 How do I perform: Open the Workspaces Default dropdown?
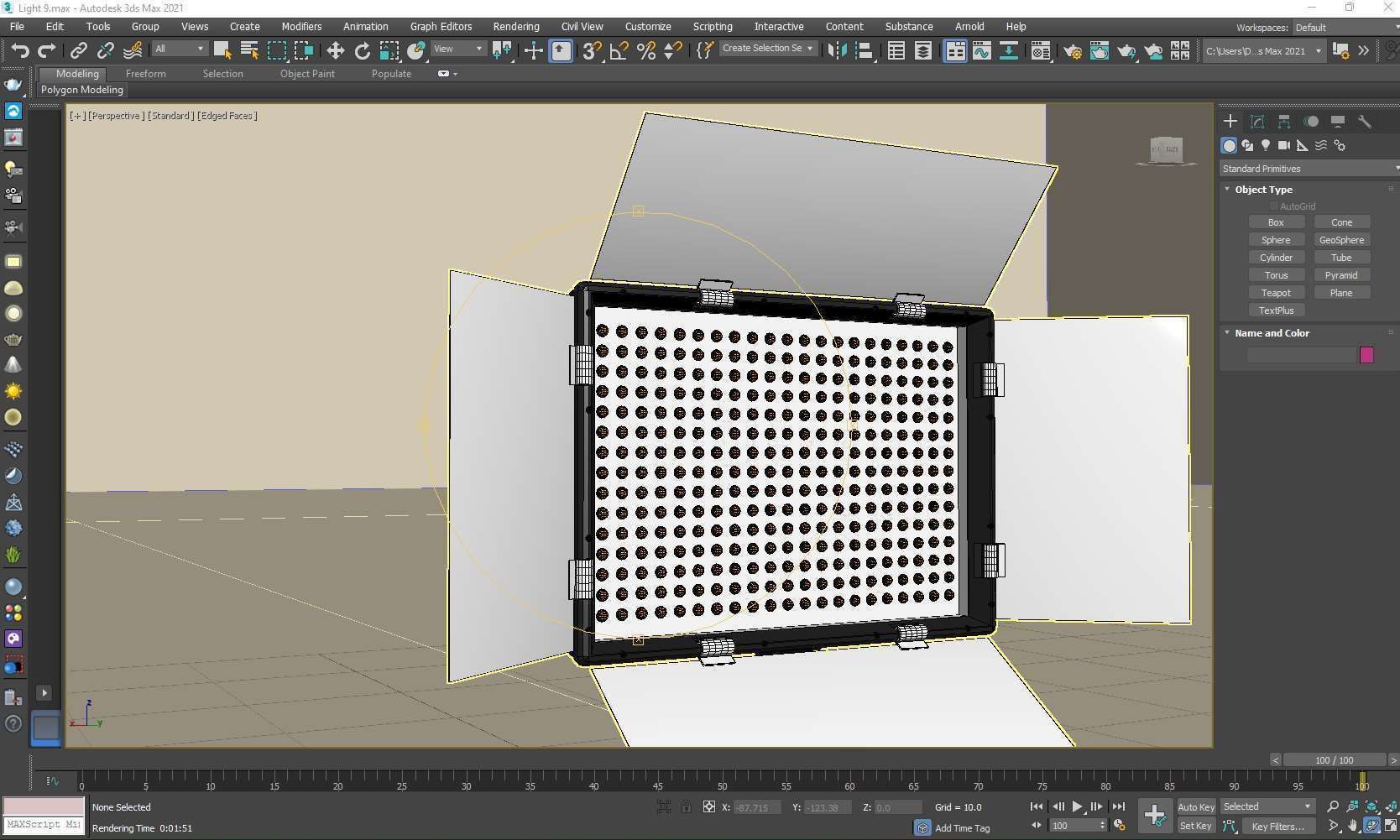[1345, 28]
